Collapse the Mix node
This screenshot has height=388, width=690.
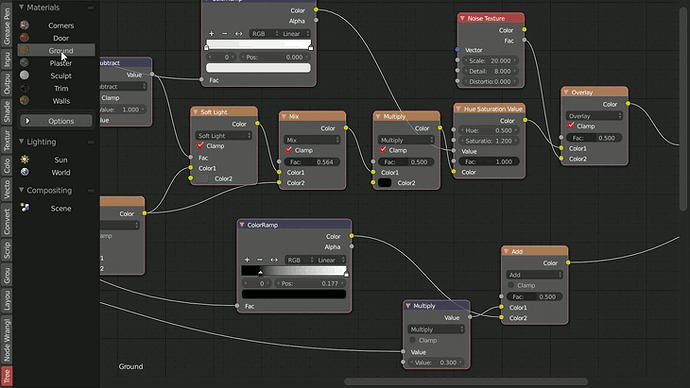point(284,117)
